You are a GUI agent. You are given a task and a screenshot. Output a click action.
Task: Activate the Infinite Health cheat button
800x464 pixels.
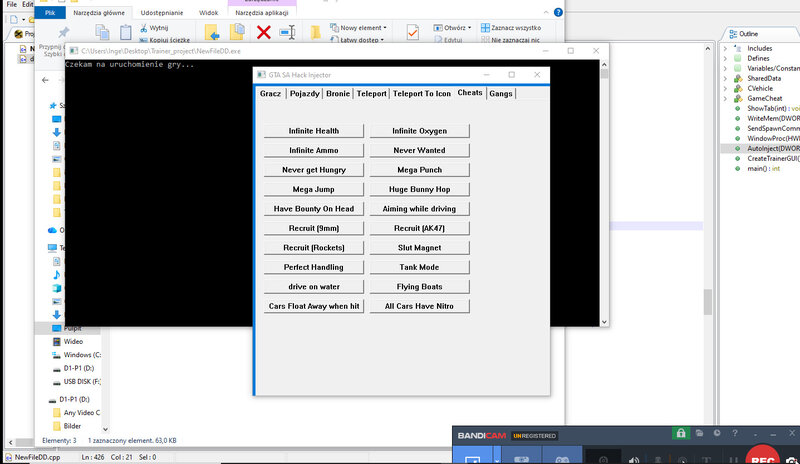click(314, 131)
